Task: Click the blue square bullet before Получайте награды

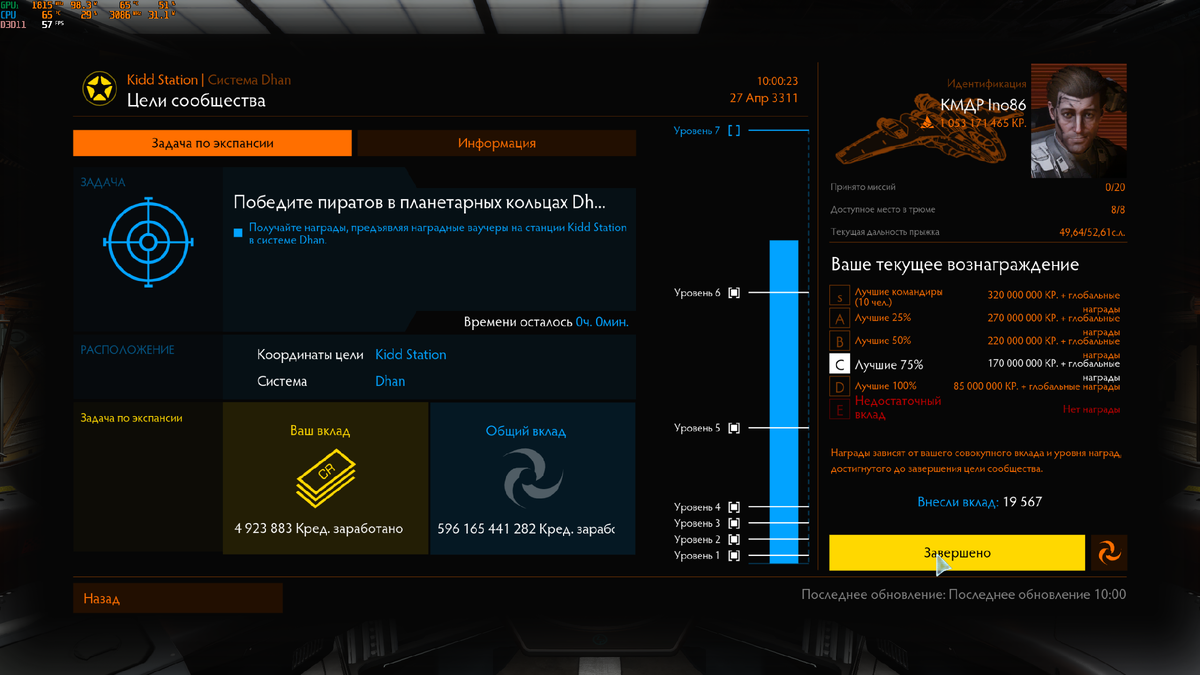Action: (x=238, y=233)
